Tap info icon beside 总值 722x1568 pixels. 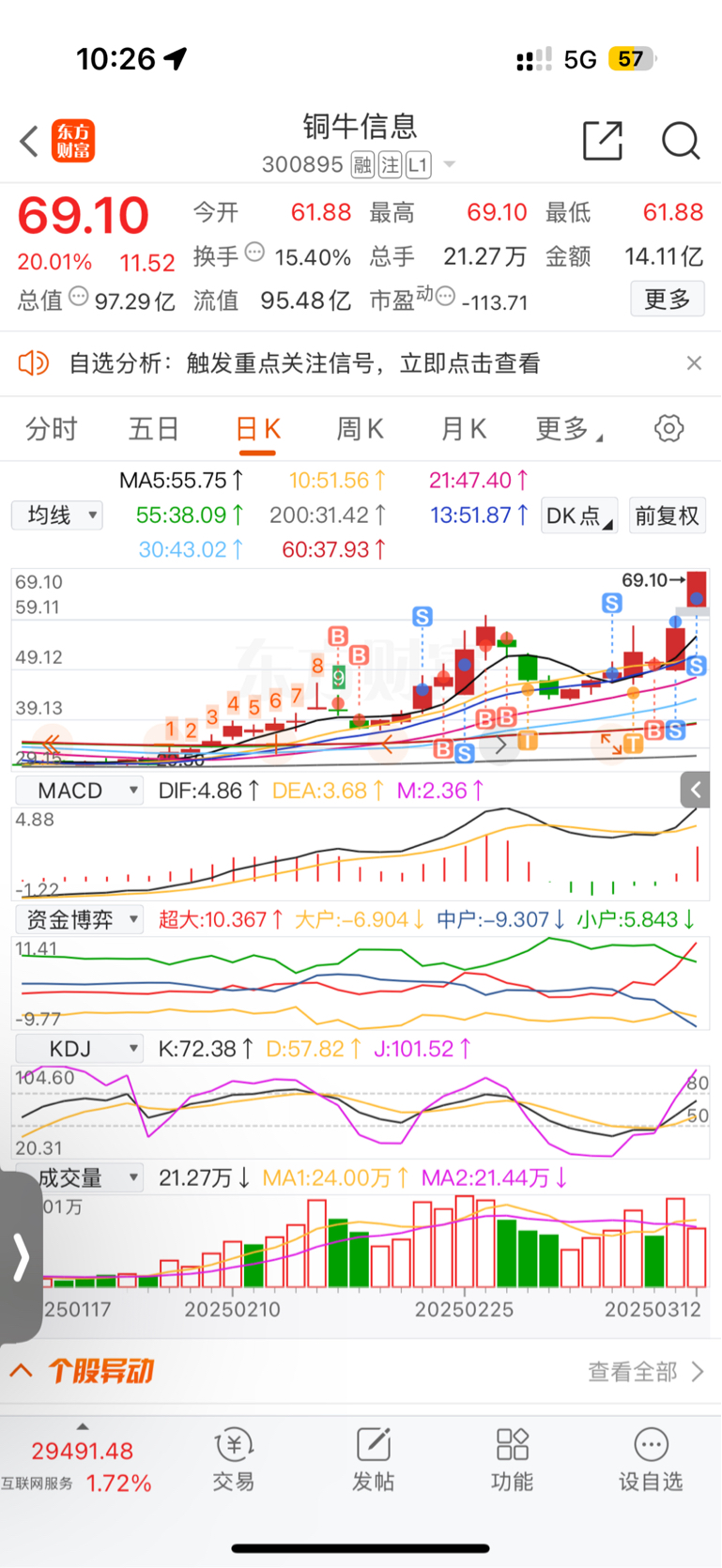pos(78,297)
